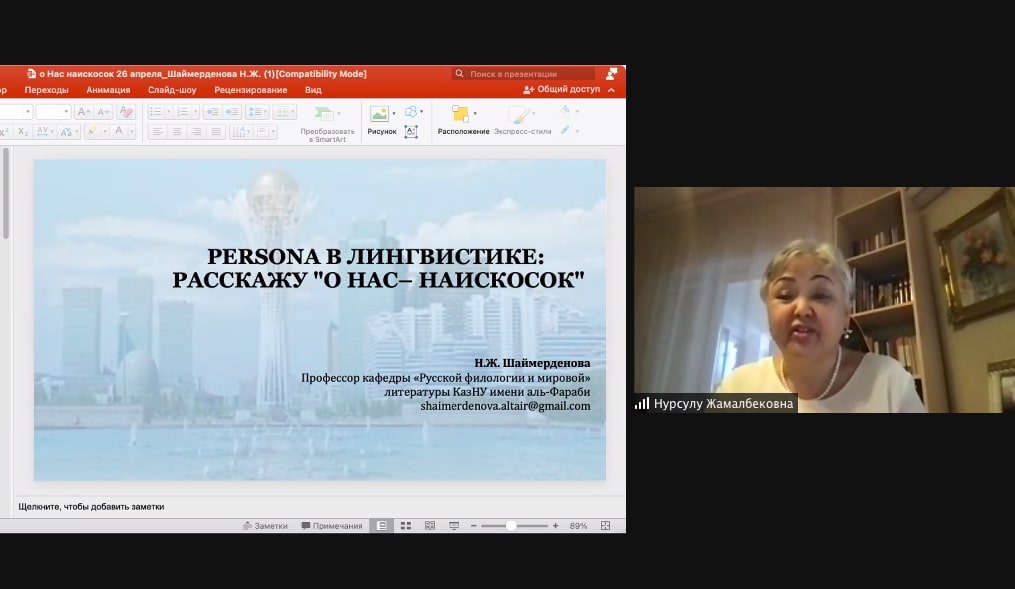Click the zoom slider handle

pos(511,525)
